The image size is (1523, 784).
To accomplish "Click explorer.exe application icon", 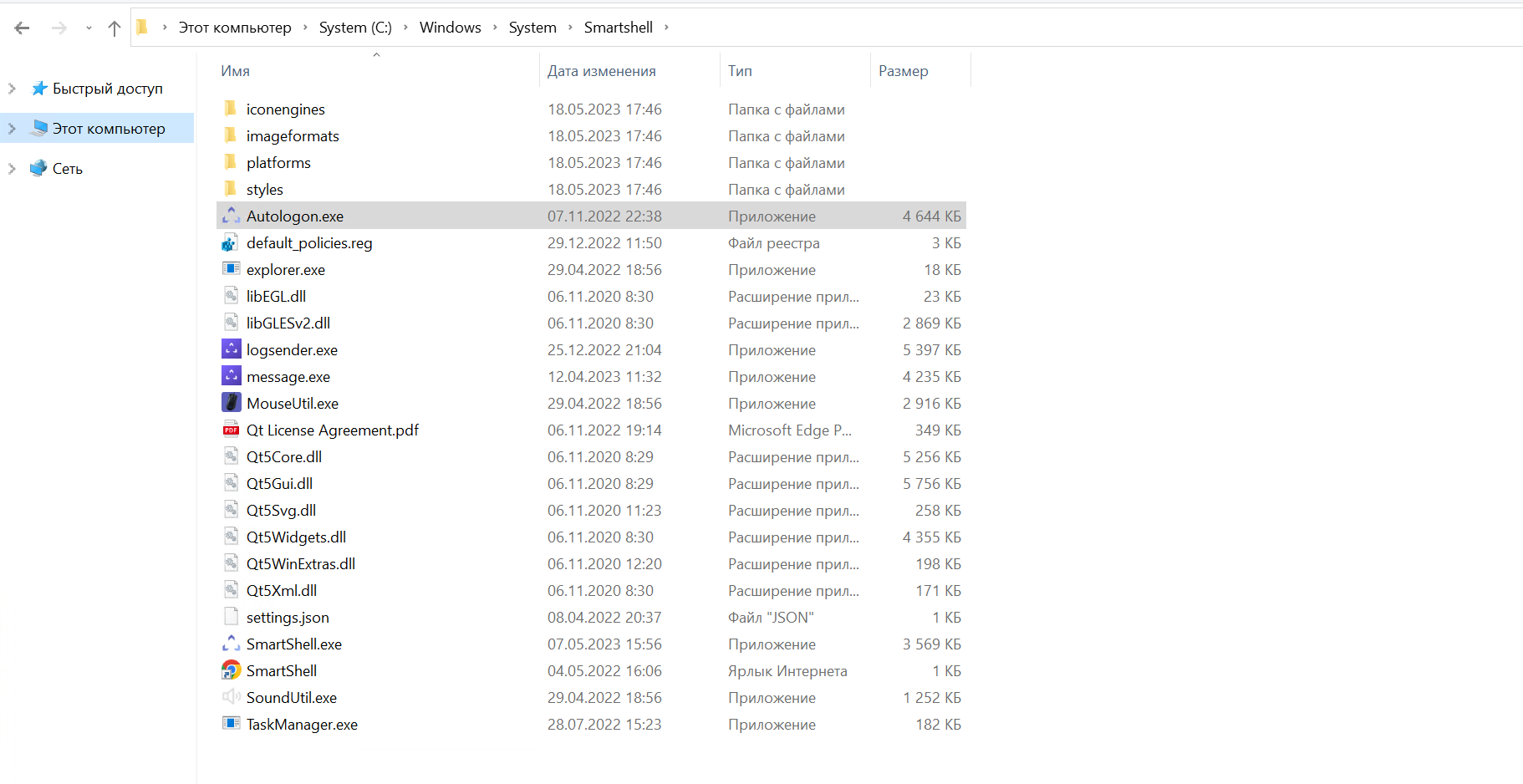I will [x=231, y=269].
